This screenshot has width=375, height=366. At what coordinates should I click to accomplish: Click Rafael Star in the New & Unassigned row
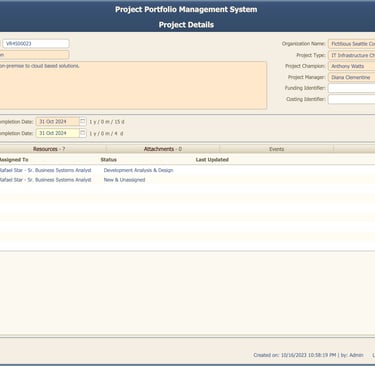click(x=45, y=180)
